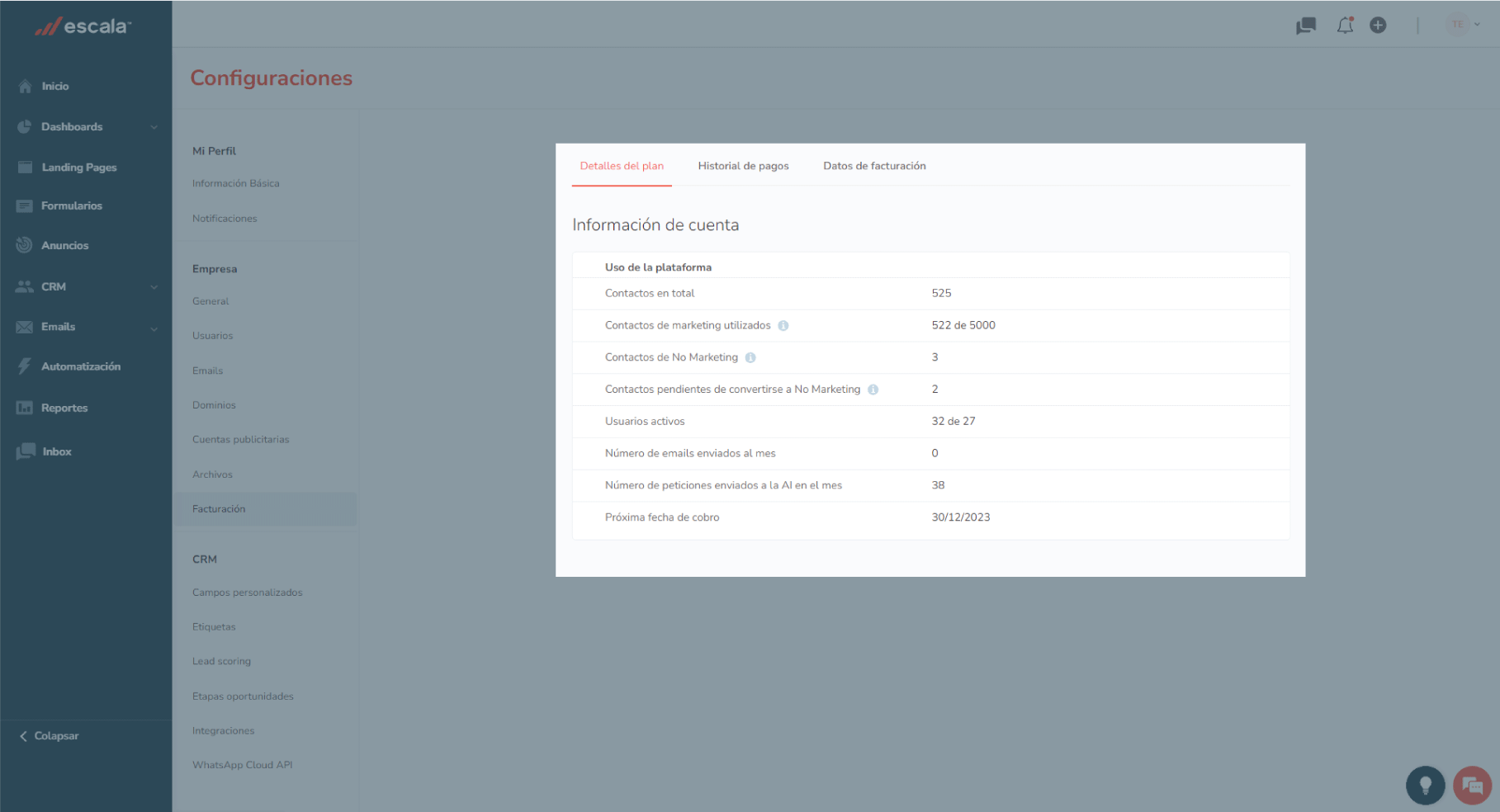This screenshot has width=1500, height=812.
Task: Open Emails under Empresa settings
Action: click(207, 371)
